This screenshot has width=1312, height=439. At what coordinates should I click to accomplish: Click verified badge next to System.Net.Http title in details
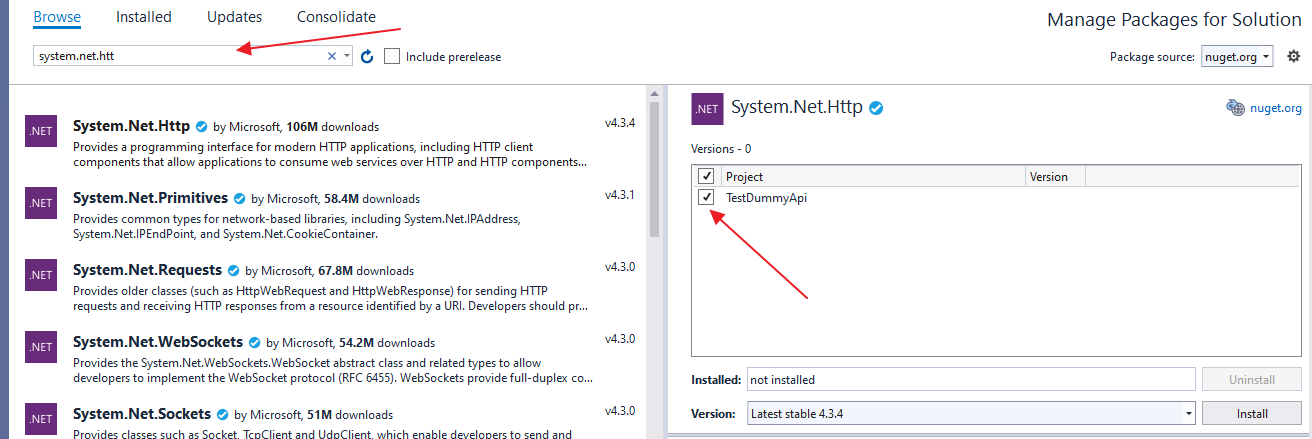[876, 108]
